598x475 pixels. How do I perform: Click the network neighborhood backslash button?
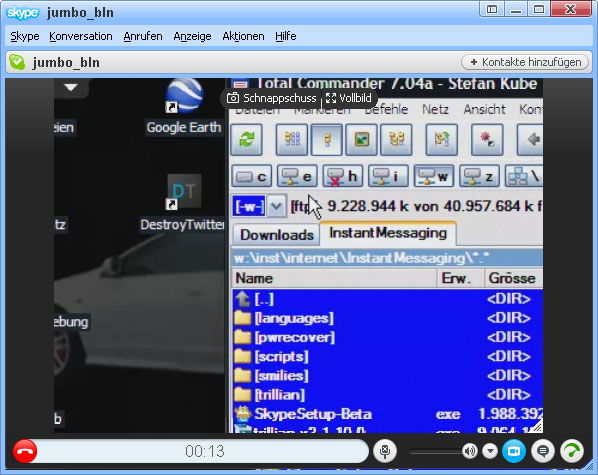524,176
